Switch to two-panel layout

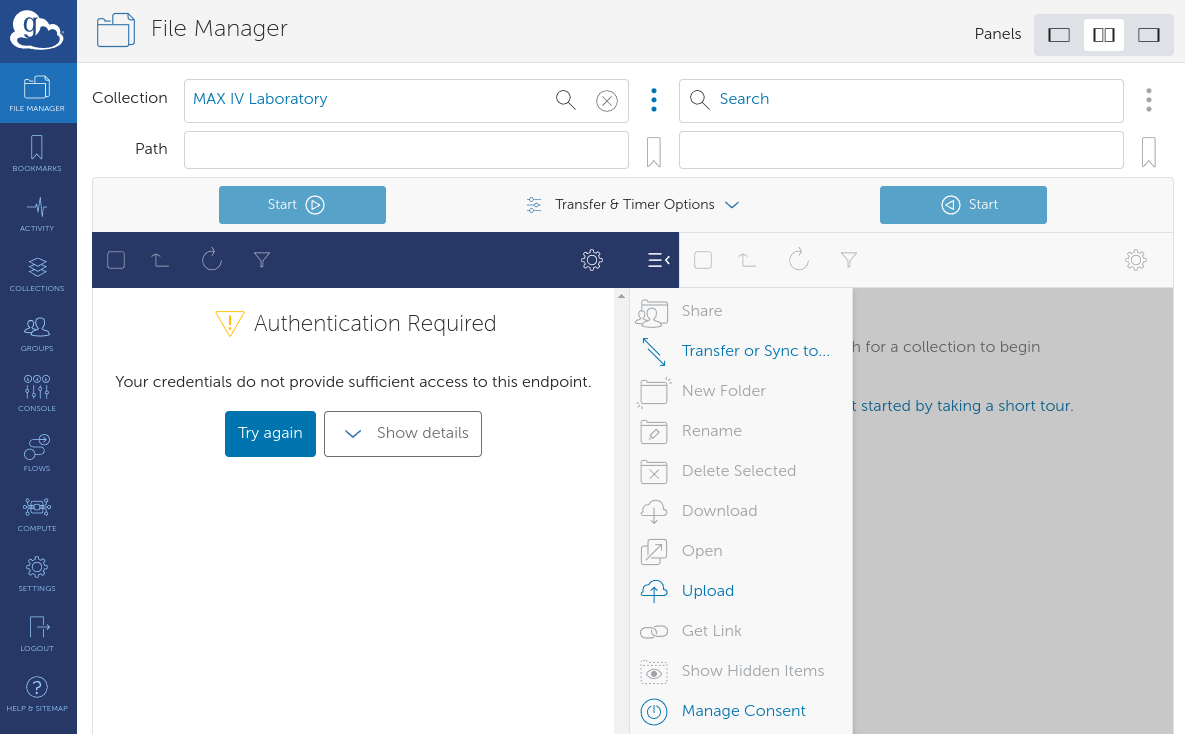click(x=1104, y=35)
